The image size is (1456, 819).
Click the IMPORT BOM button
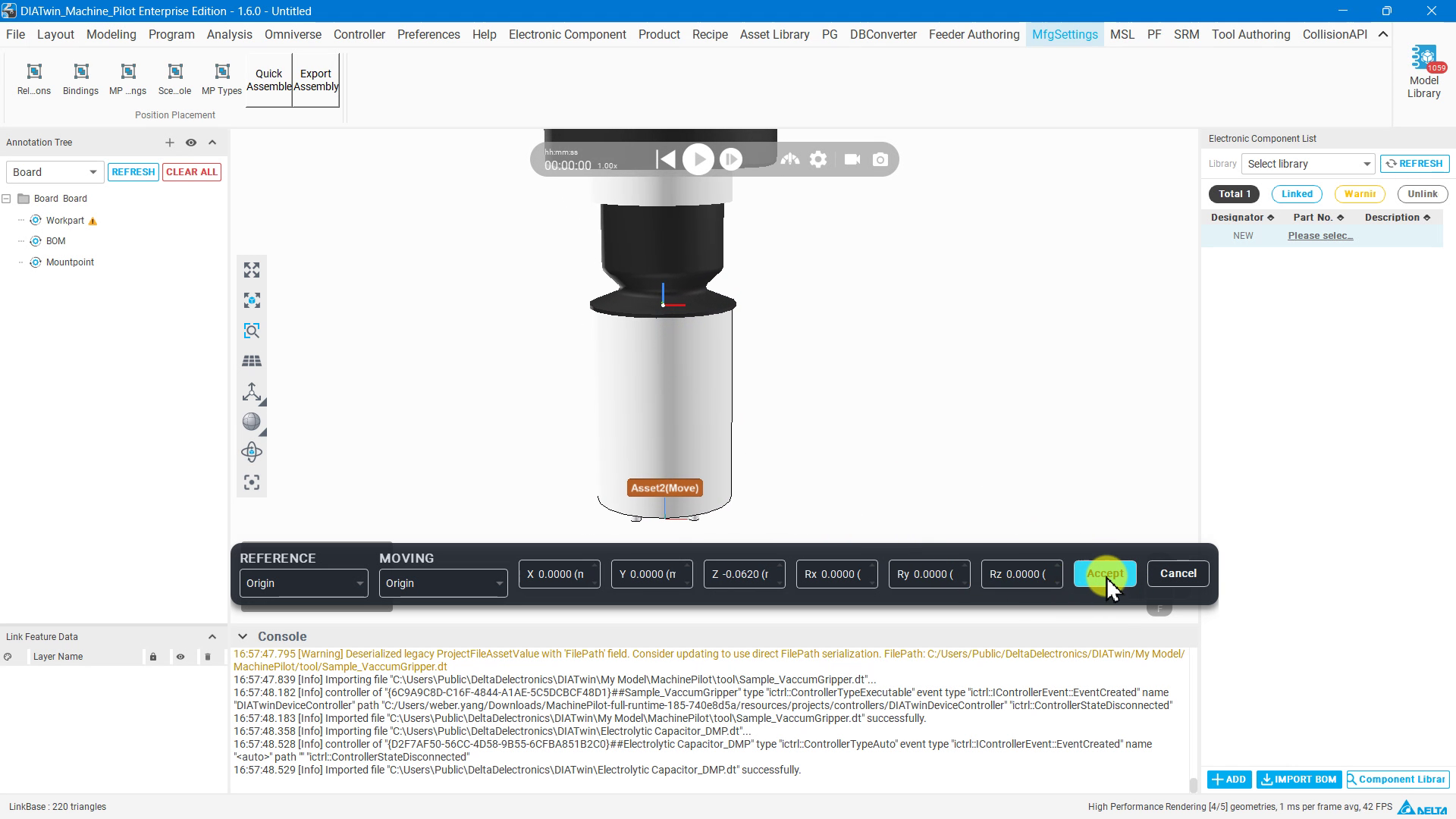pyautogui.click(x=1299, y=780)
